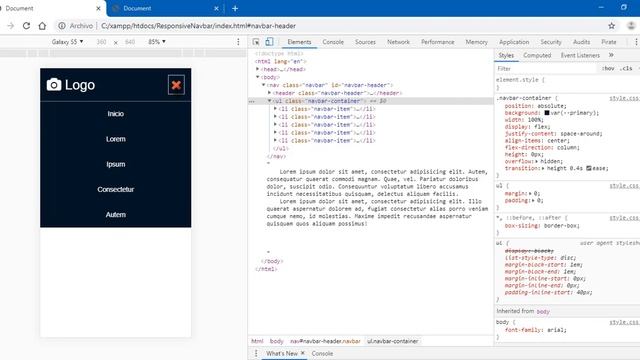The height and width of the screenshot is (360, 640).
Task: Click the background color swatch
Action: 547,113
